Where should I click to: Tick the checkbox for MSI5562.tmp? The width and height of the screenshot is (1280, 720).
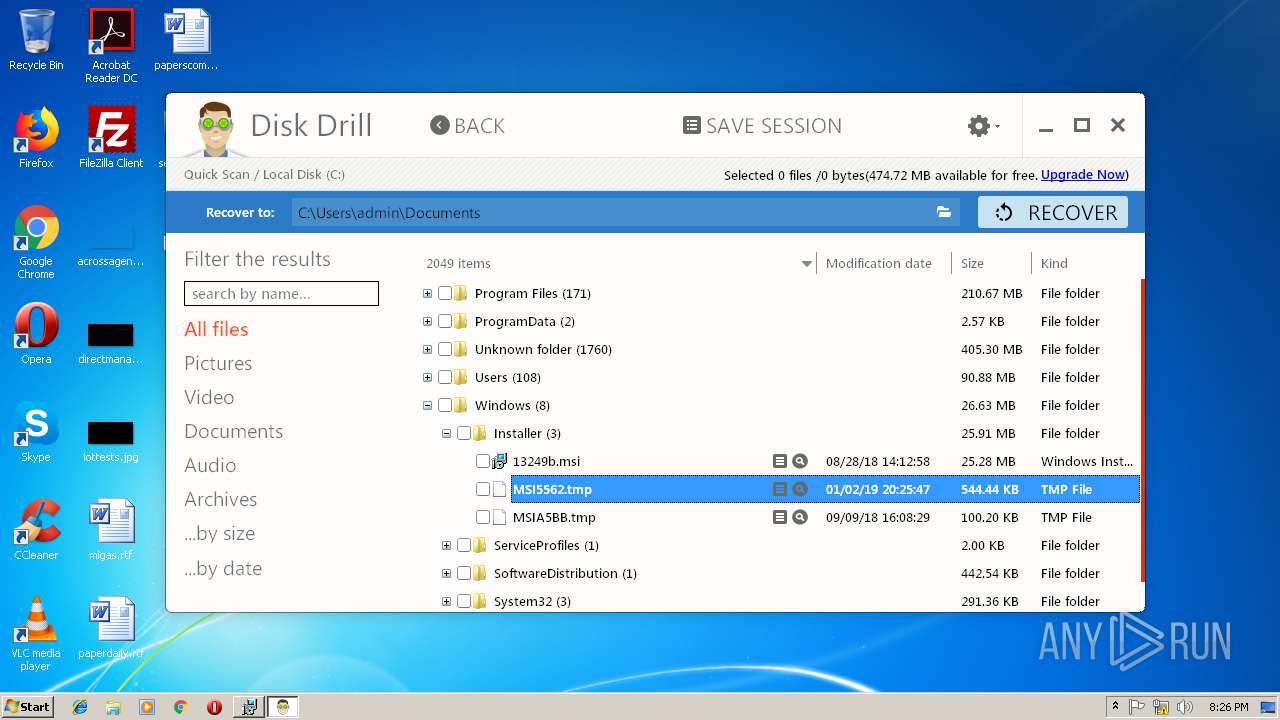pos(483,489)
